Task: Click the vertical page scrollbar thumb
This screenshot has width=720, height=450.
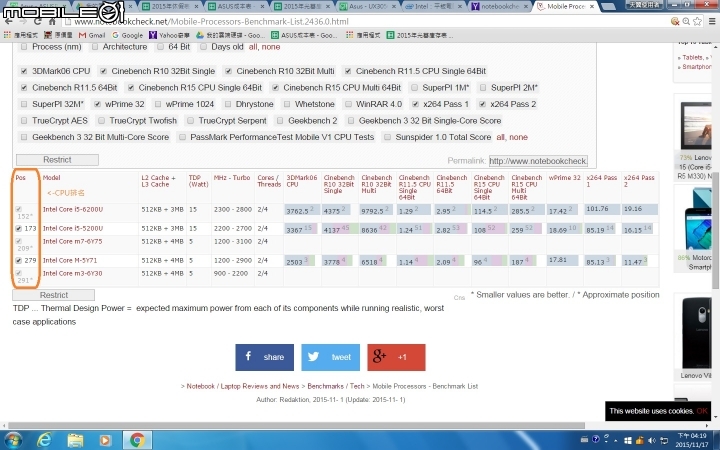Action: coord(715,230)
